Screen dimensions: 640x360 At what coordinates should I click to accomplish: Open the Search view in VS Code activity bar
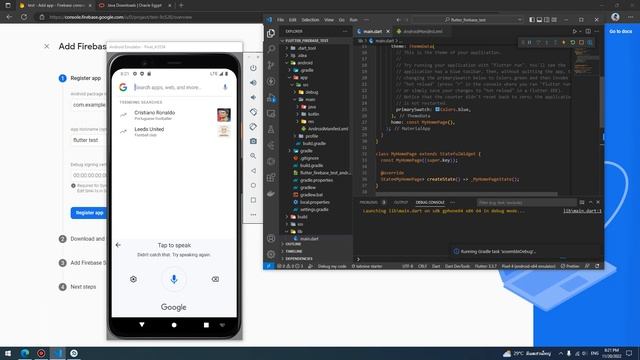[271, 49]
